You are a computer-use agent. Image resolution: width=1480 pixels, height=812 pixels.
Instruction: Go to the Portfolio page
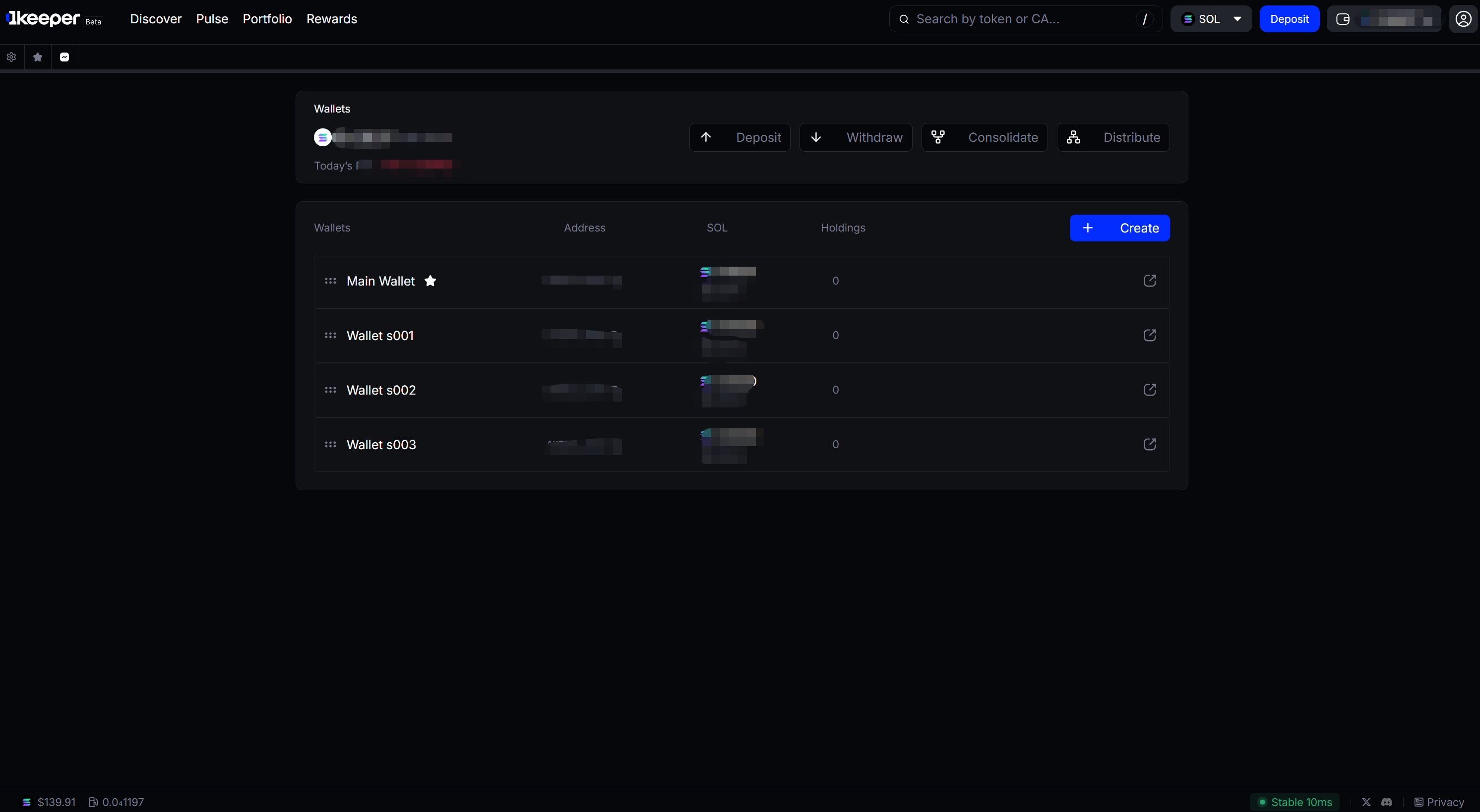click(x=267, y=19)
